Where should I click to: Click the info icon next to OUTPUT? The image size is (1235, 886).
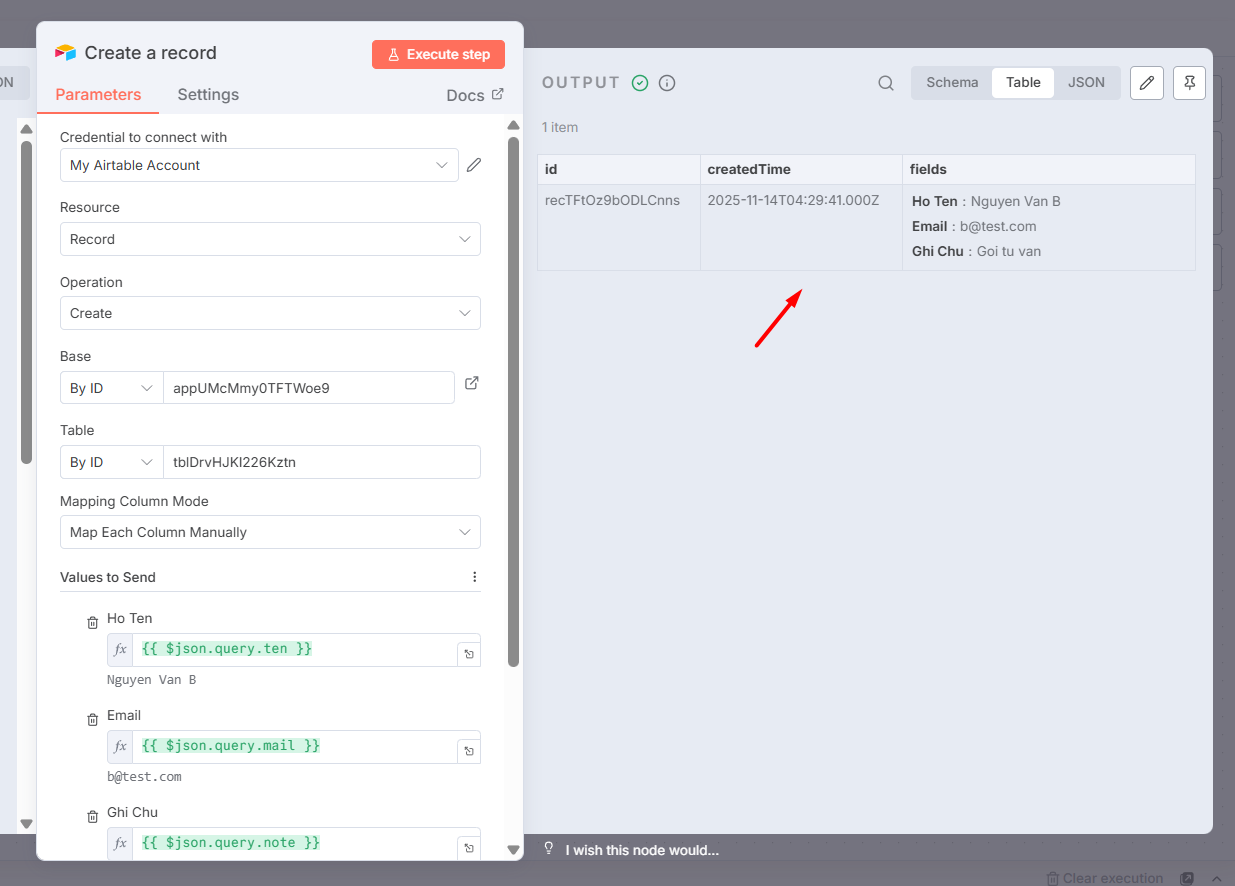coord(667,83)
